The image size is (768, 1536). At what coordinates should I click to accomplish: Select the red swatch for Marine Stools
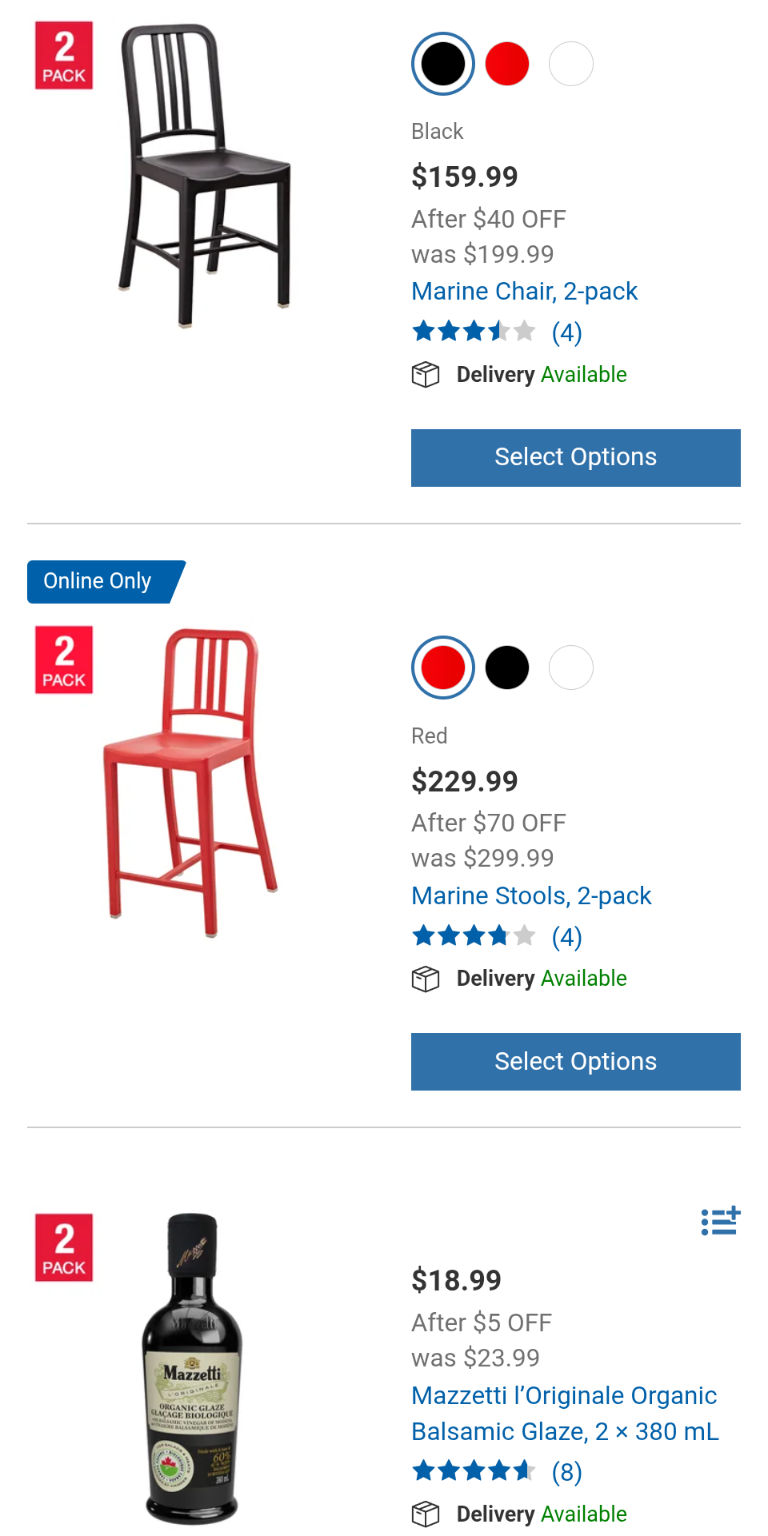pyautogui.click(x=443, y=668)
